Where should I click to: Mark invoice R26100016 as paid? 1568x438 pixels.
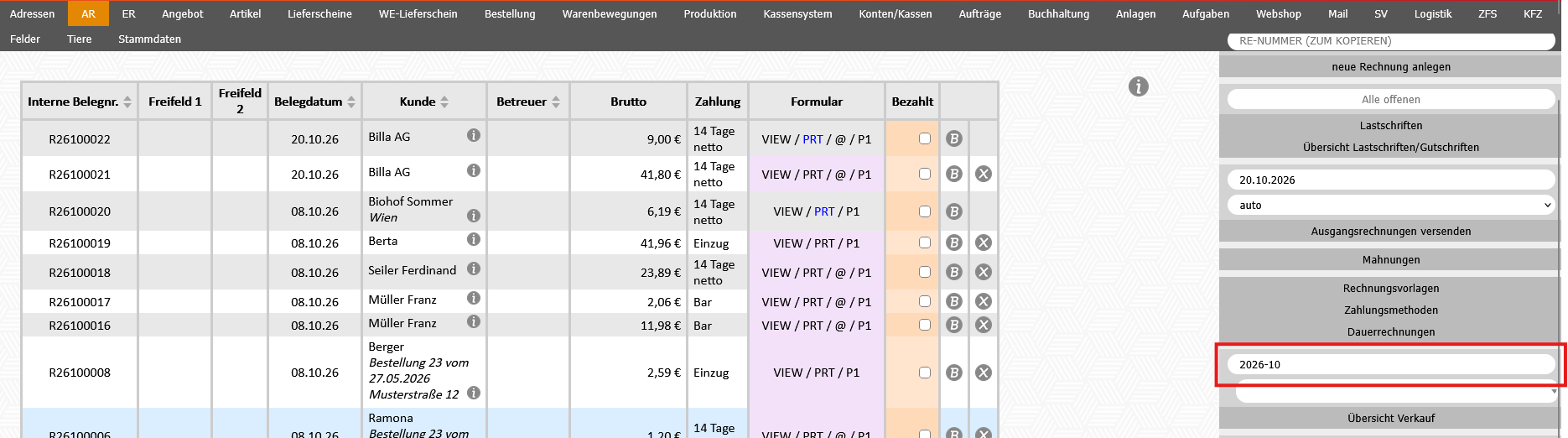point(925,325)
